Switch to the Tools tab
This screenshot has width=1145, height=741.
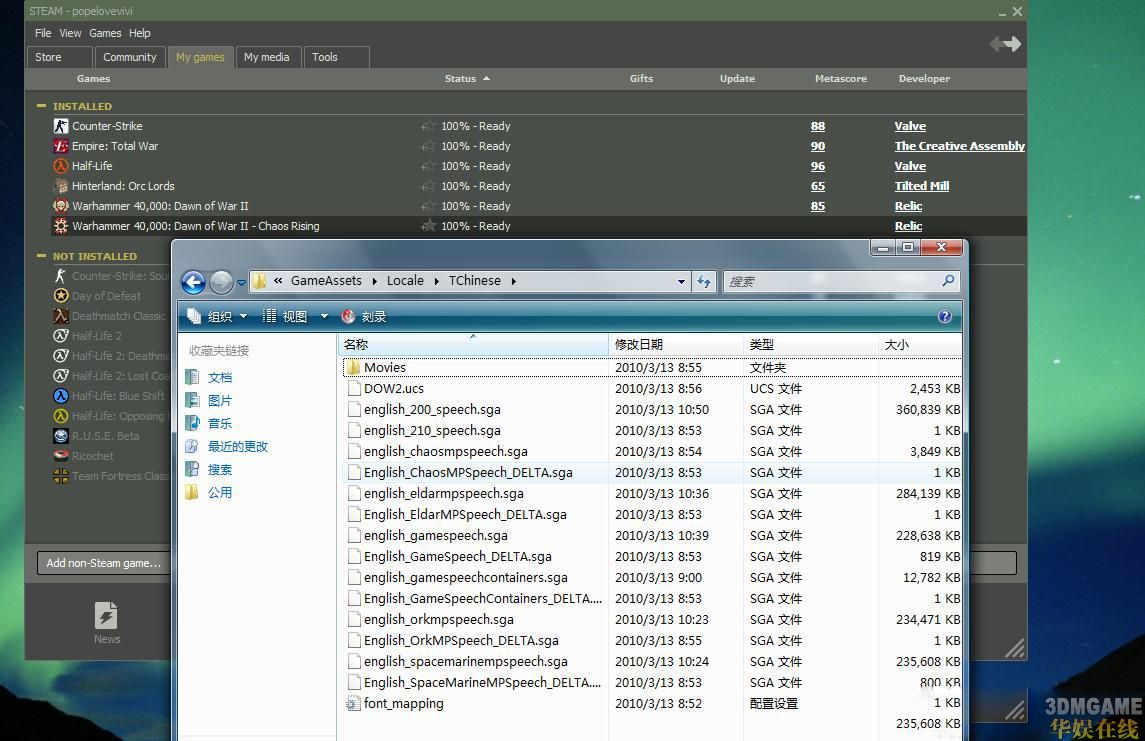[336, 57]
